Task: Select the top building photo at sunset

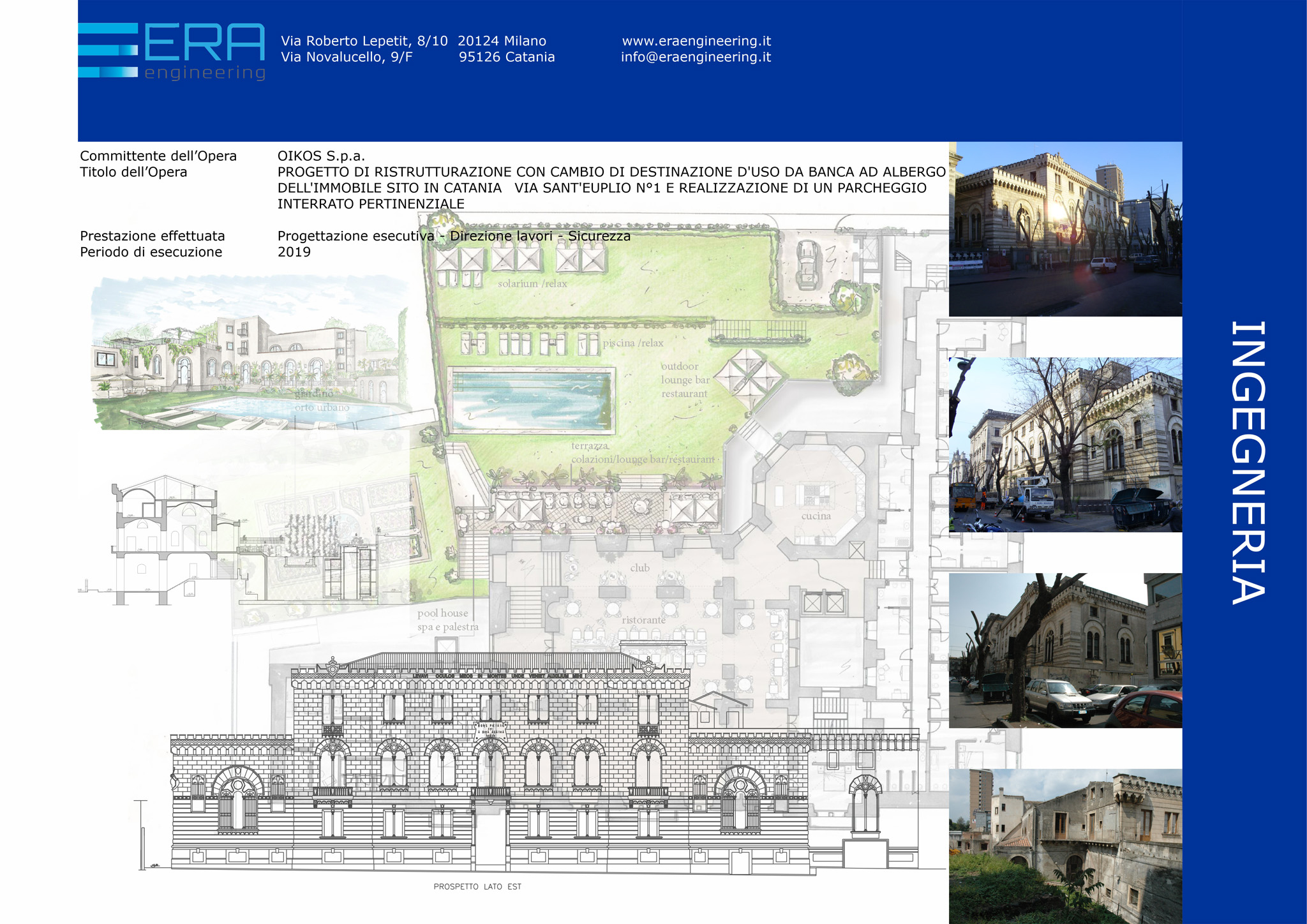Action: tap(1064, 228)
